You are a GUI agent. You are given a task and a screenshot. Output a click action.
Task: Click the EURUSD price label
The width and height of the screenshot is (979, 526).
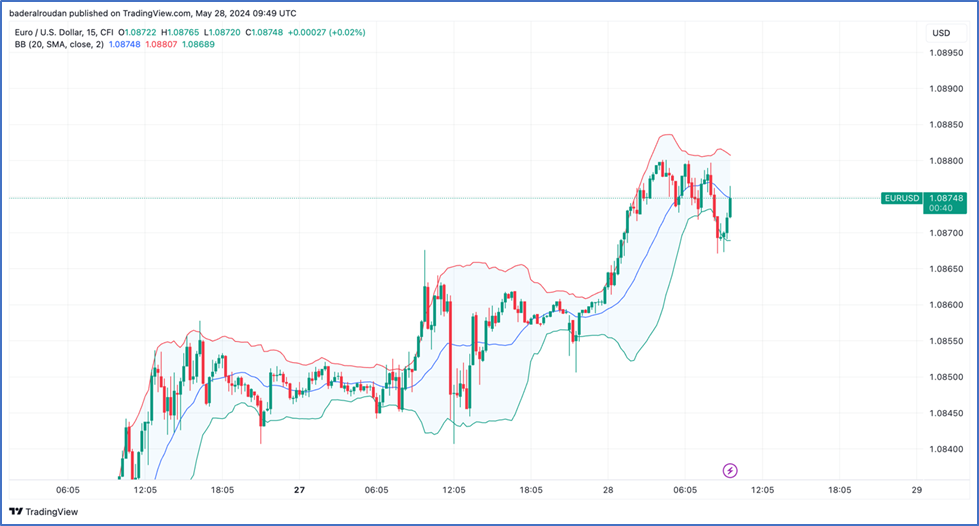point(902,198)
